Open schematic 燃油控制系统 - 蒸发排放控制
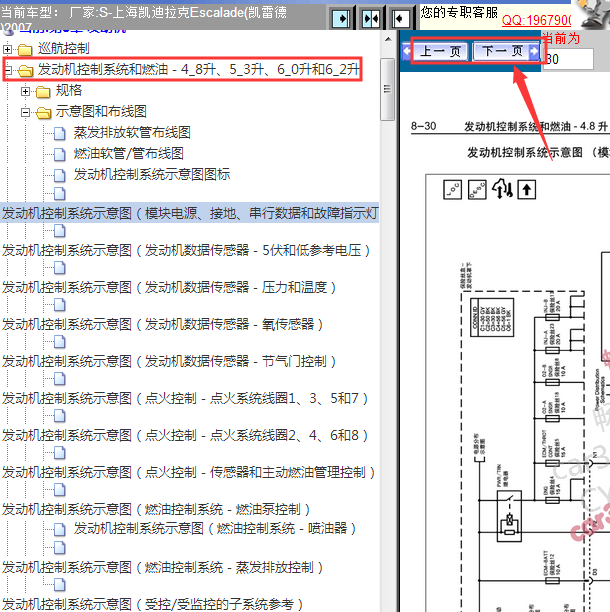Viewport: 610px width, 612px height. point(162,567)
